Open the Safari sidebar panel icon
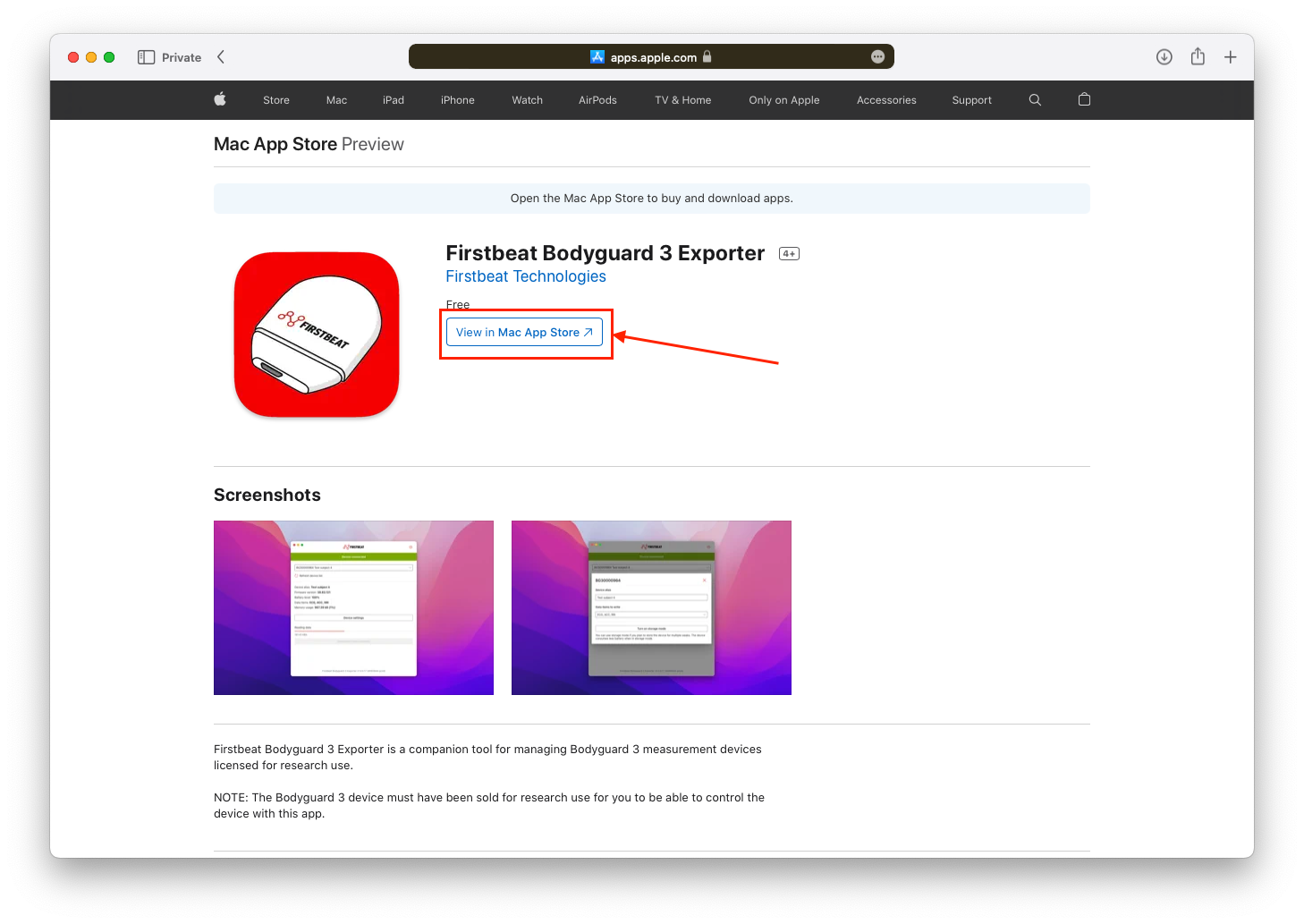1304x924 pixels. point(146,57)
